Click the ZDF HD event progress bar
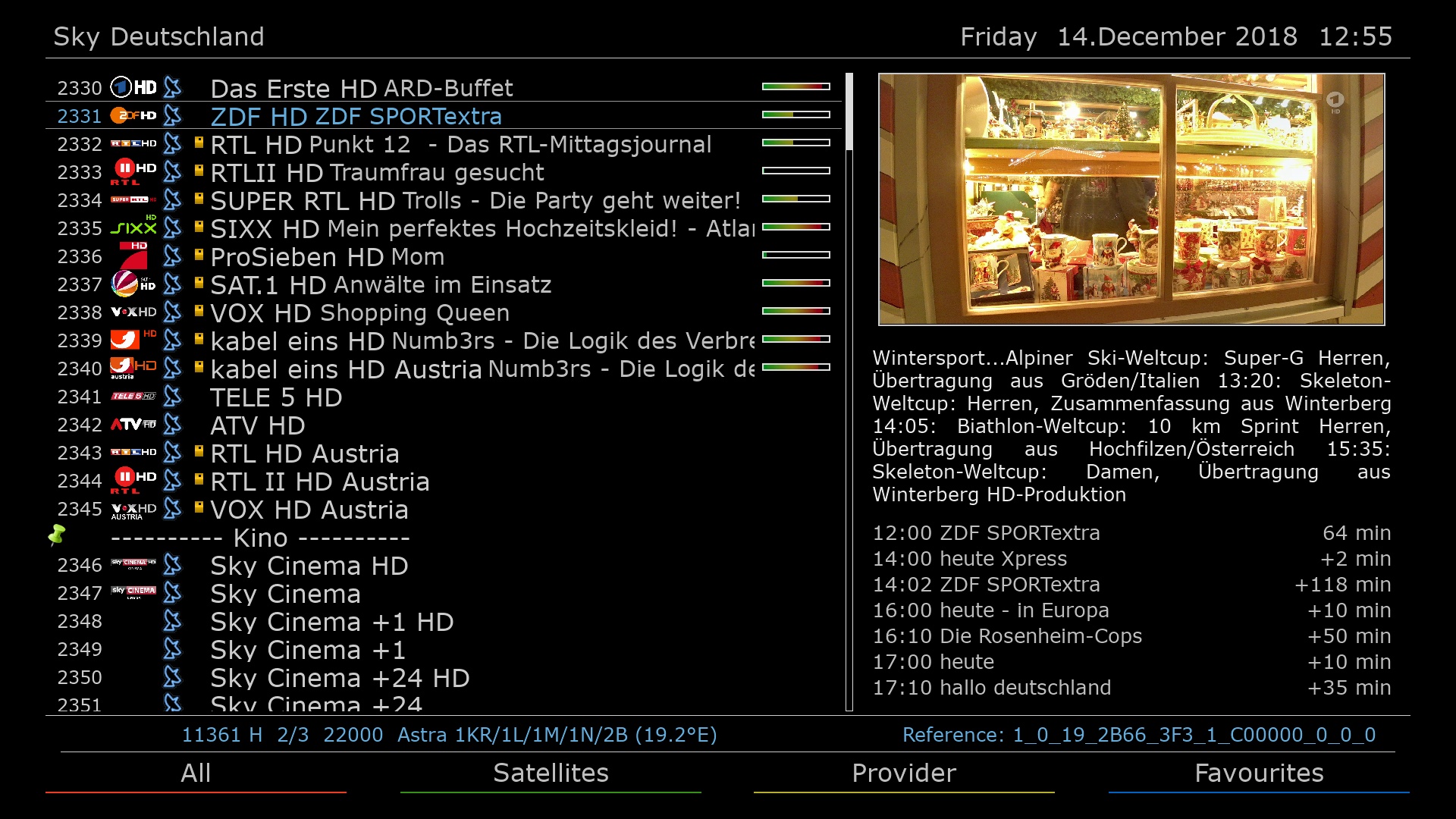Screen dimensions: 1456x819 point(796,115)
